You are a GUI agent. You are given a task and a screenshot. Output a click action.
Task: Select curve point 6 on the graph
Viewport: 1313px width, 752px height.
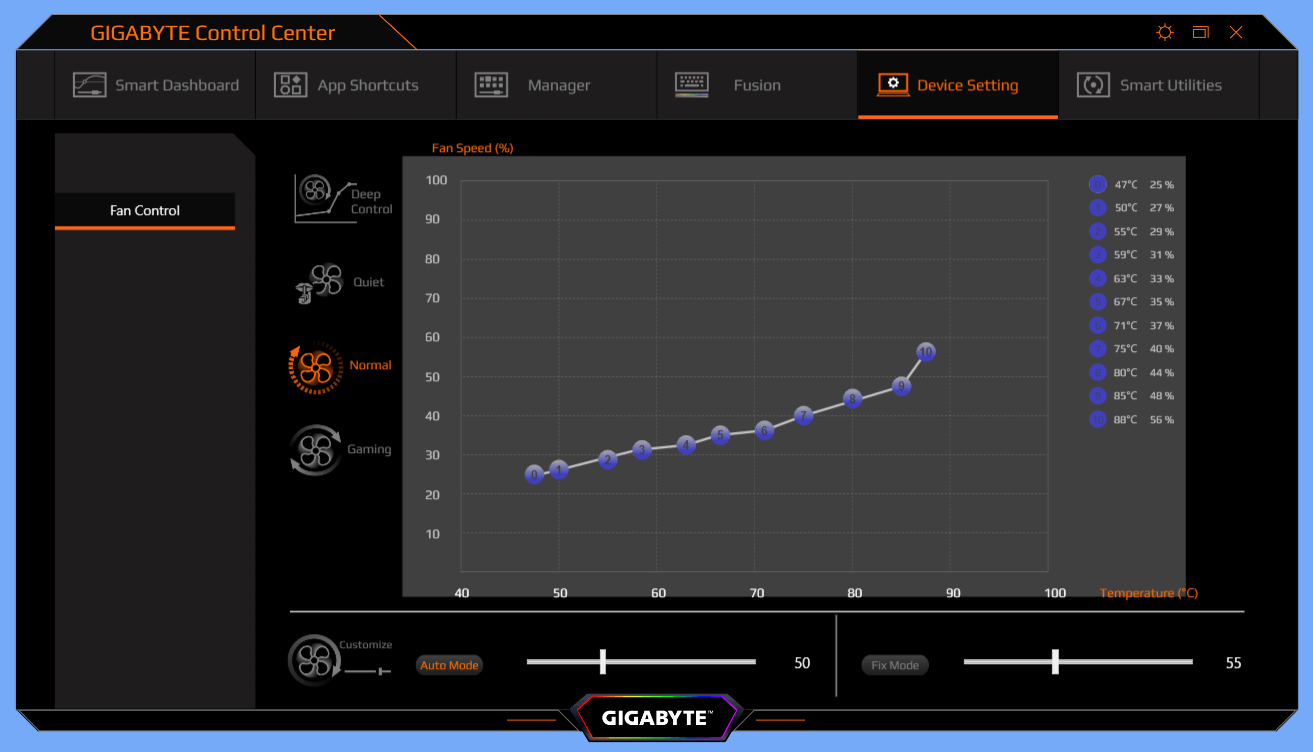[765, 431]
